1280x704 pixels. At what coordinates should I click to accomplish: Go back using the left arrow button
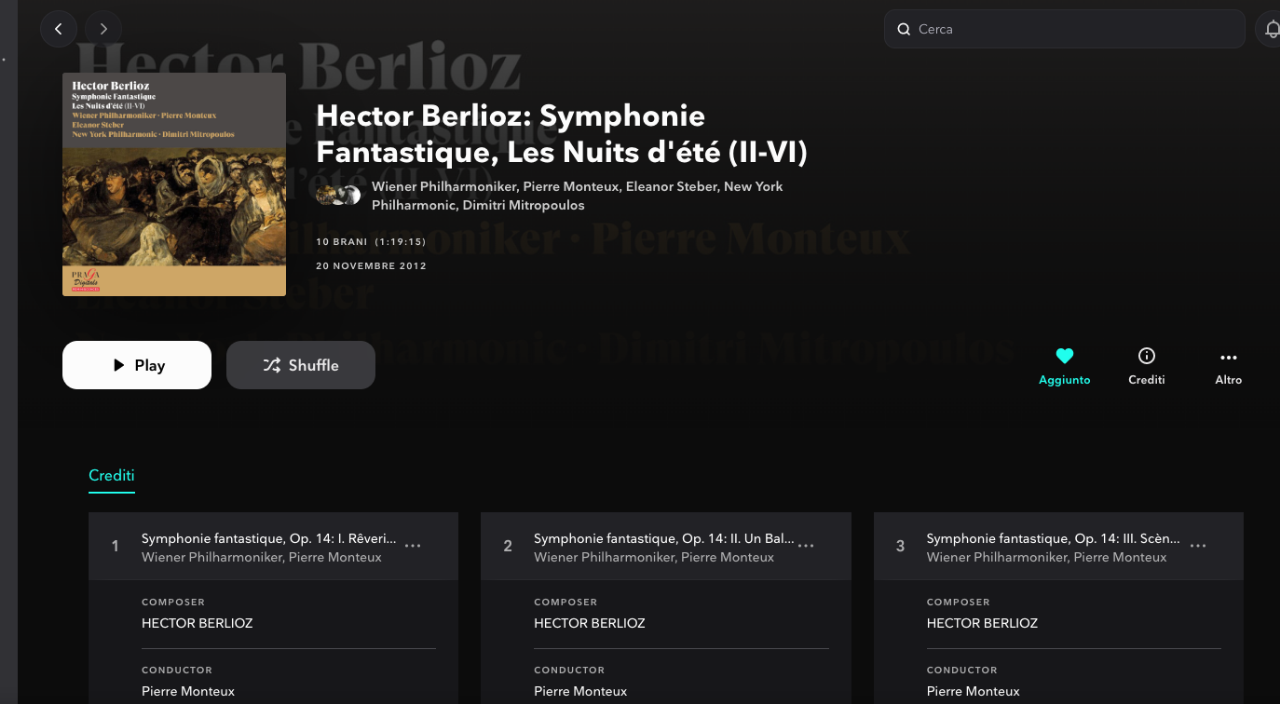click(x=58, y=29)
